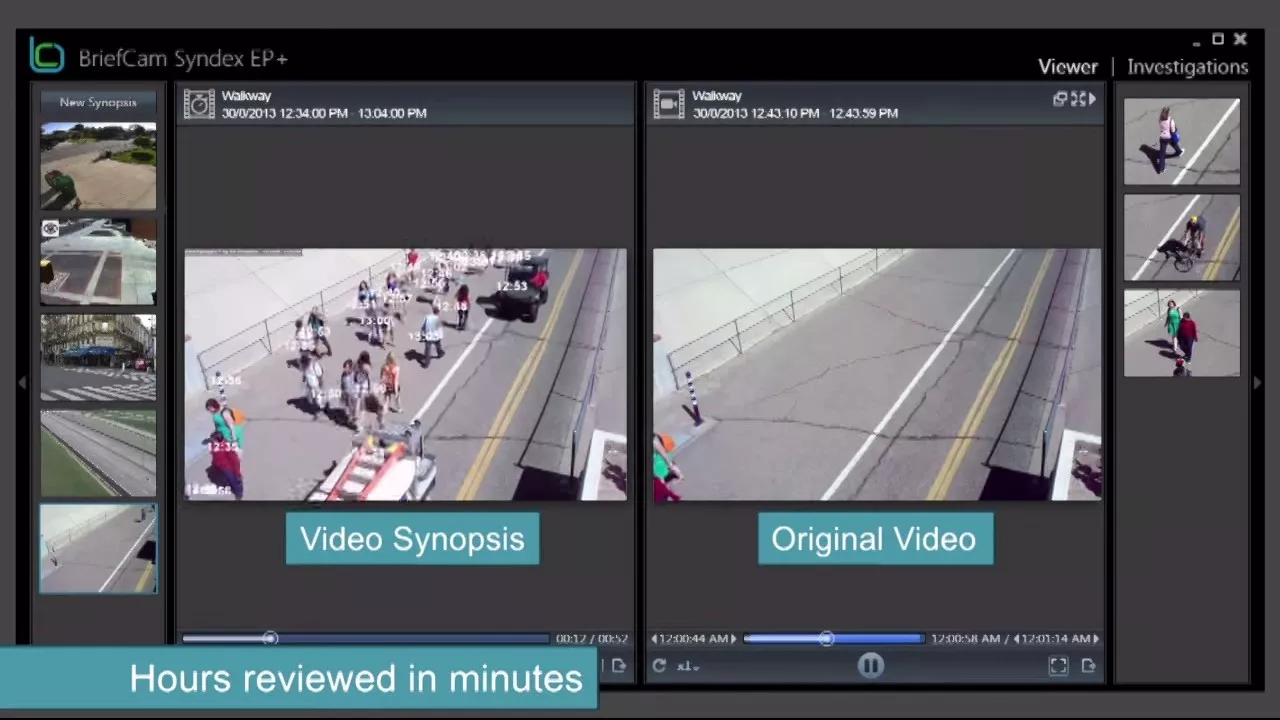Click the pop-out window icon in original video header
Viewport: 1280px width, 720px height.
click(x=1060, y=99)
